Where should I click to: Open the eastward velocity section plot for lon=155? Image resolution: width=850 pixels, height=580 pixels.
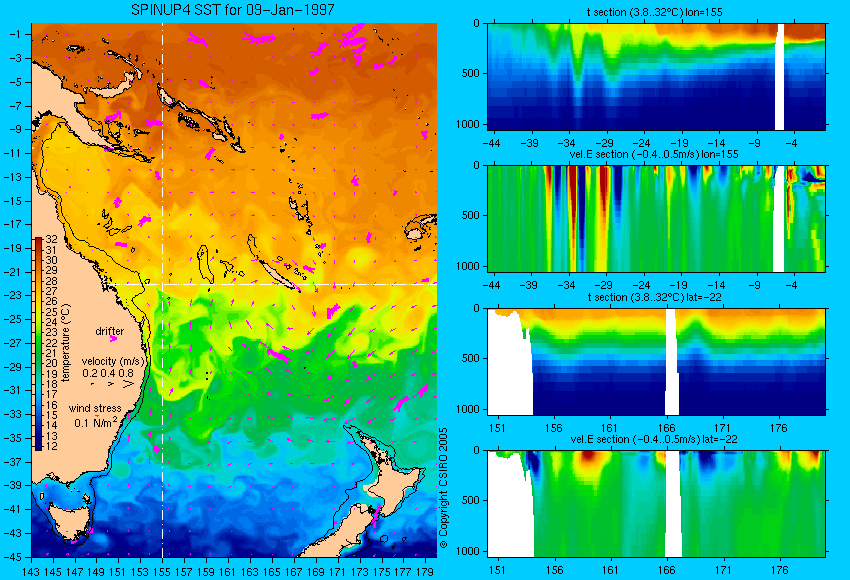pos(656,218)
